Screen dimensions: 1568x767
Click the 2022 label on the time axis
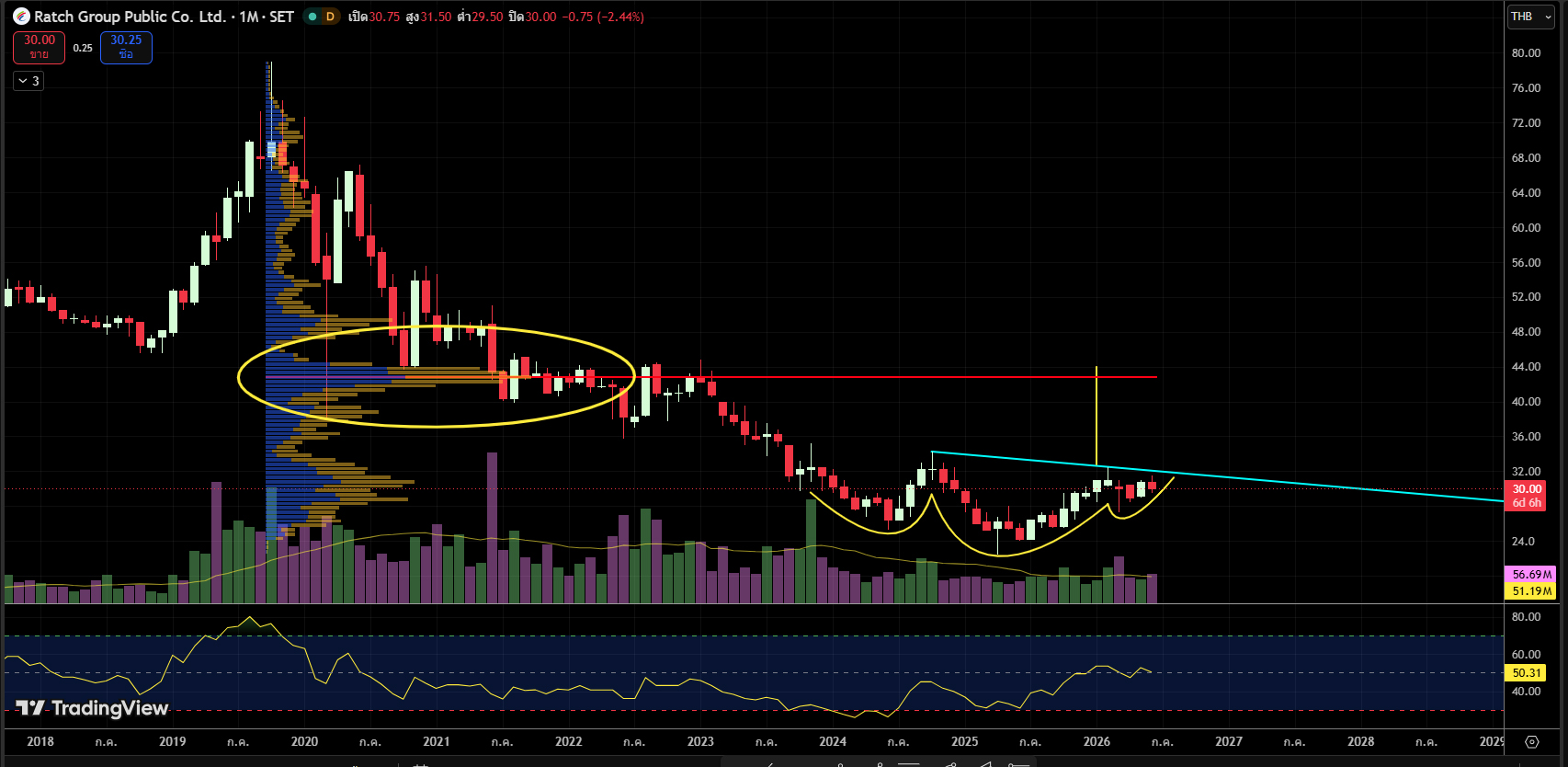569,741
